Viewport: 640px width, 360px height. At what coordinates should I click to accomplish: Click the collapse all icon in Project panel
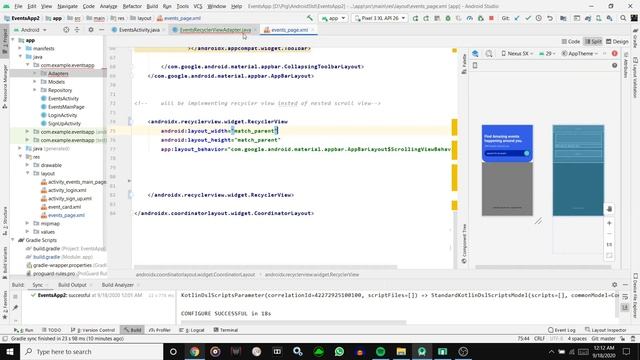pyautogui.click(x=77, y=30)
